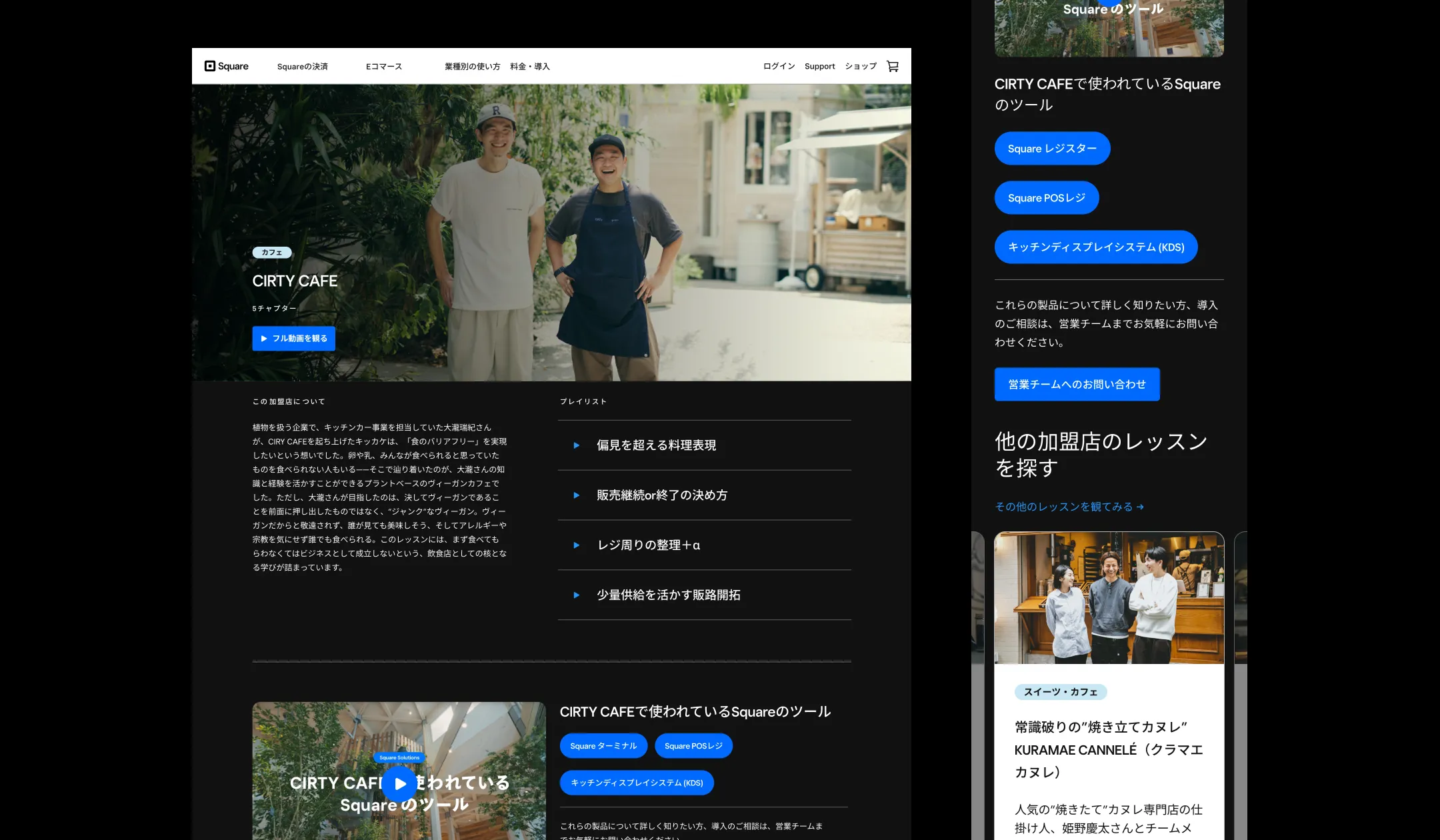Play chapter 販売継続or終了の決め方
Viewport: 1440px width, 840px height.
click(661, 495)
